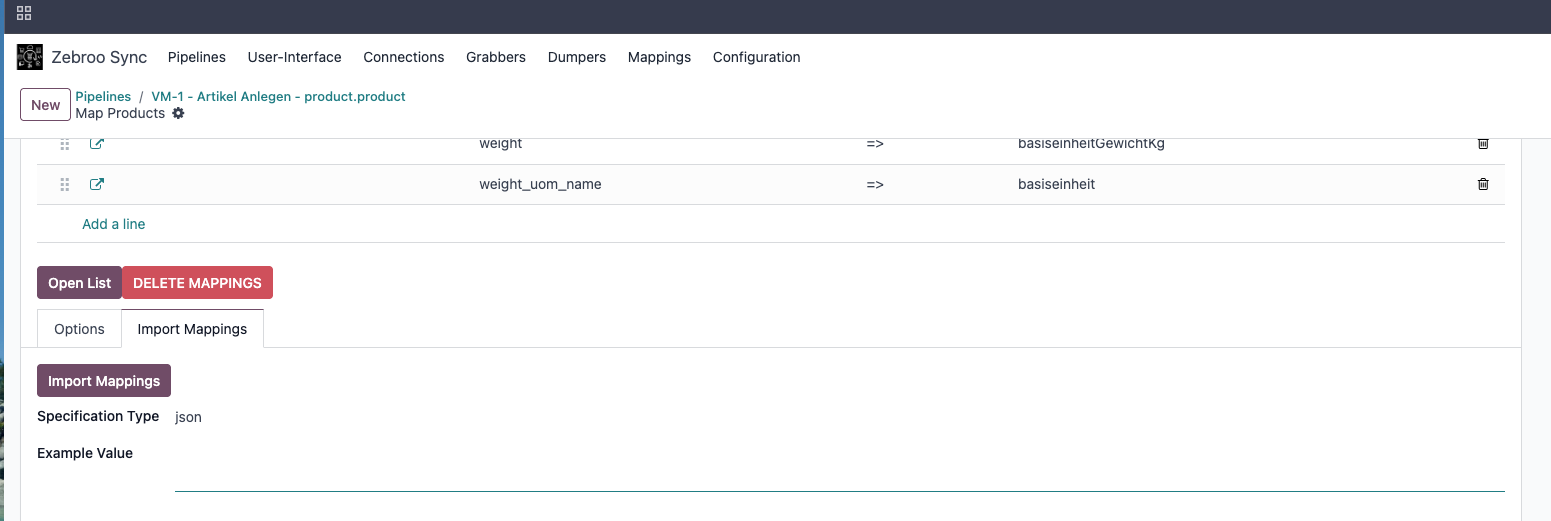Open the Connections menu
Image resolution: width=1551 pixels, height=521 pixels.
404,57
